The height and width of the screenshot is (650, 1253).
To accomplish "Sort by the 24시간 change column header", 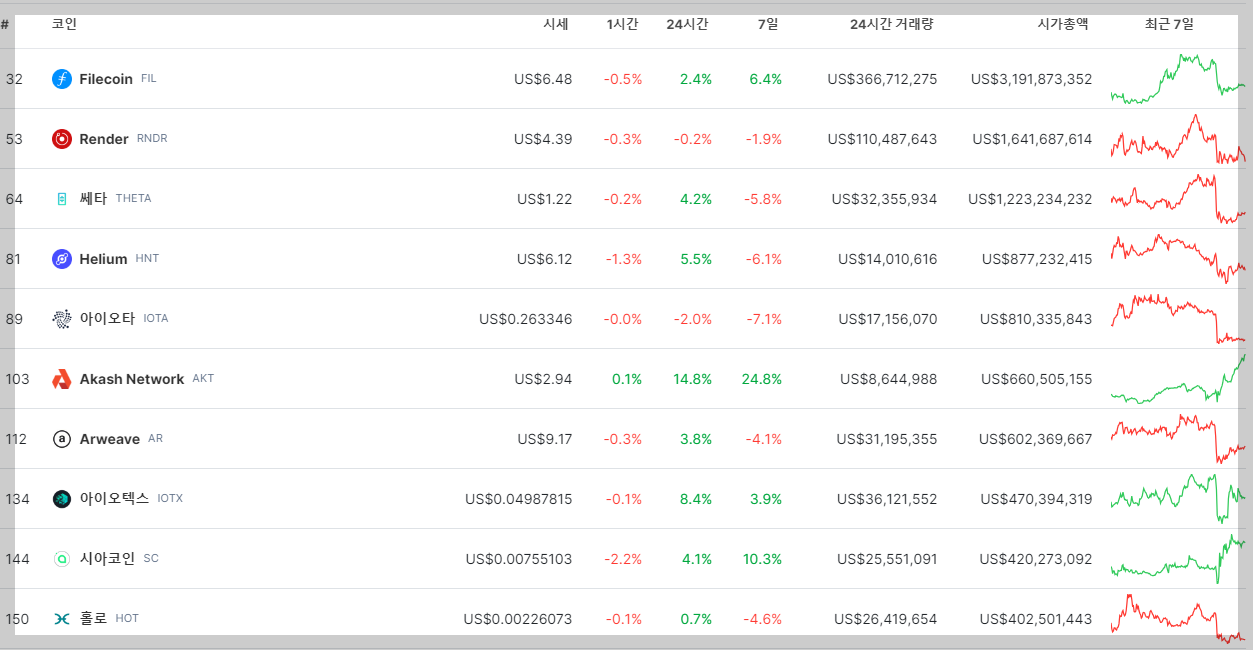I will [687, 24].
